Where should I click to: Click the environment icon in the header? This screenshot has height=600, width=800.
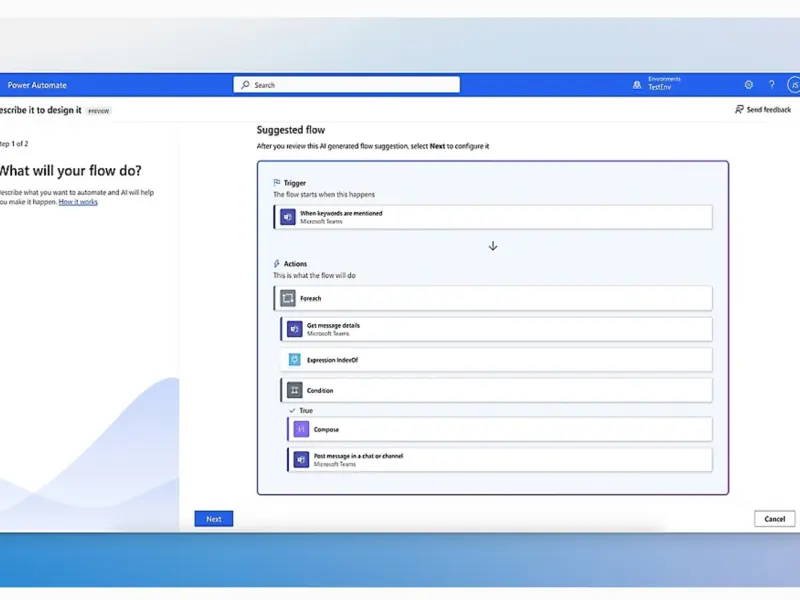pyautogui.click(x=637, y=85)
